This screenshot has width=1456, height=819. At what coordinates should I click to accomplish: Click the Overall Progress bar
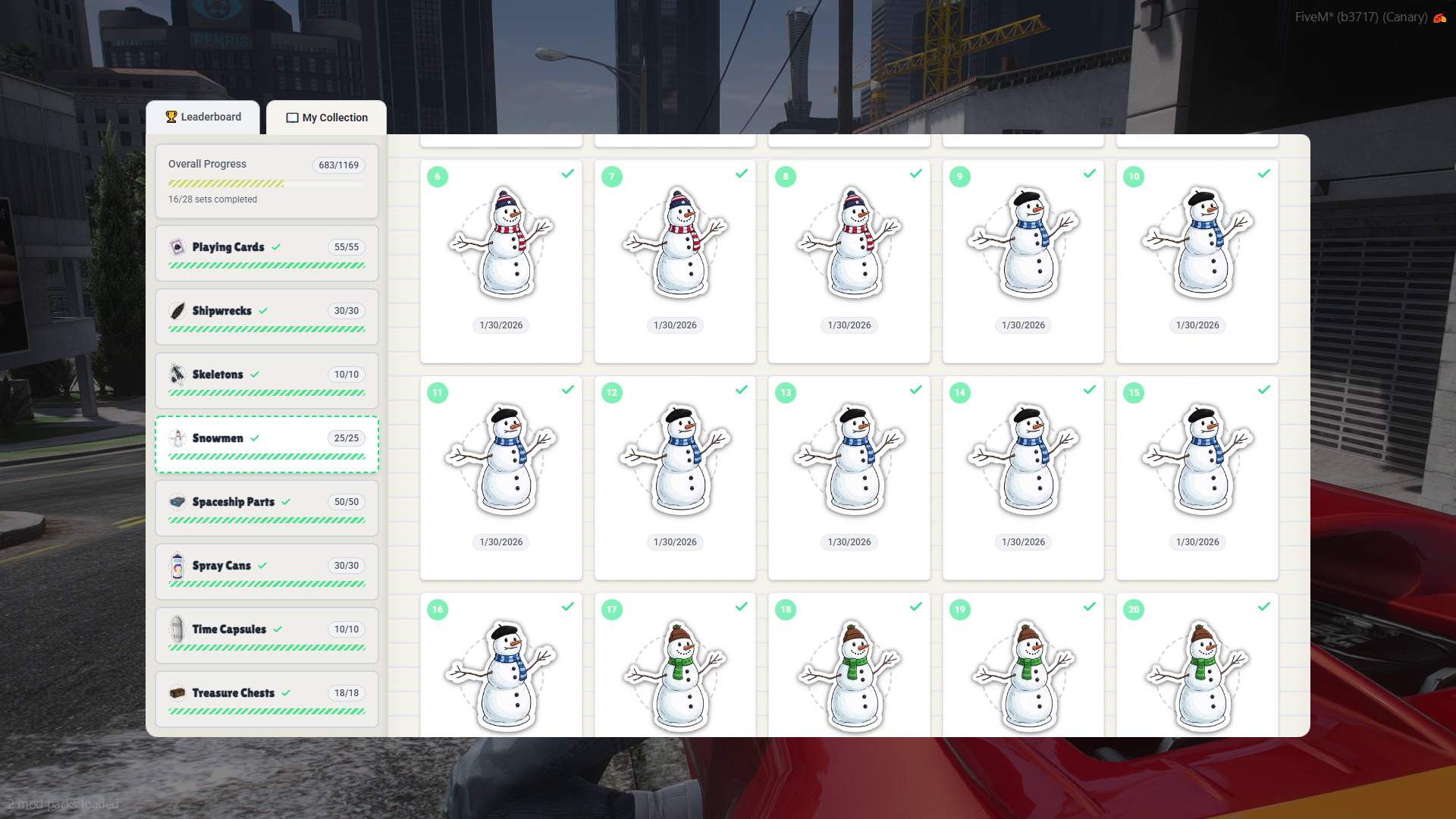pyautogui.click(x=266, y=184)
